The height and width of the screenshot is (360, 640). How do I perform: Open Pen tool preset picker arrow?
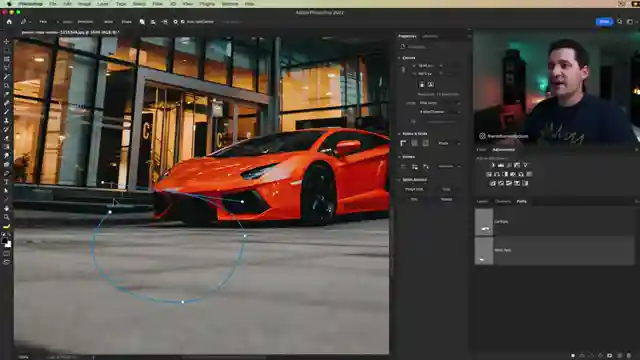[30, 22]
